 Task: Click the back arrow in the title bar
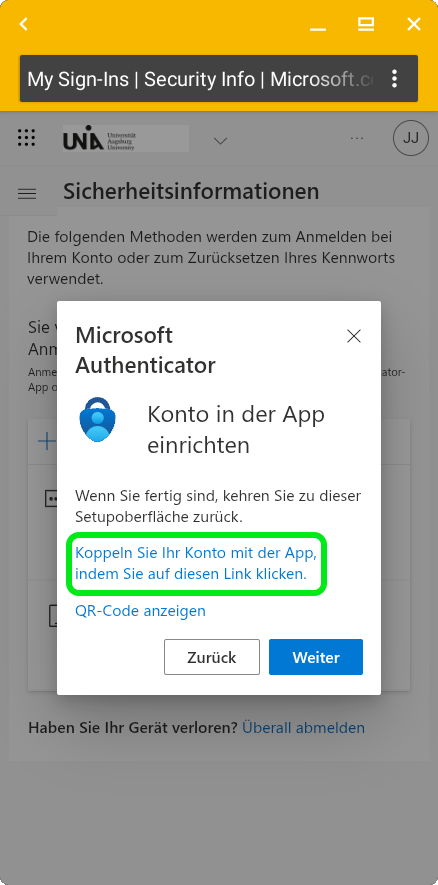point(24,24)
